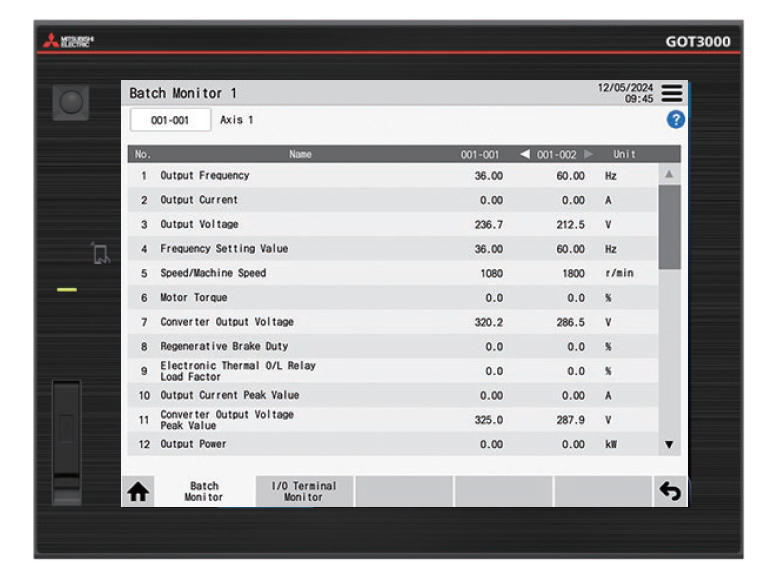Click the Name column header

pos(300,154)
